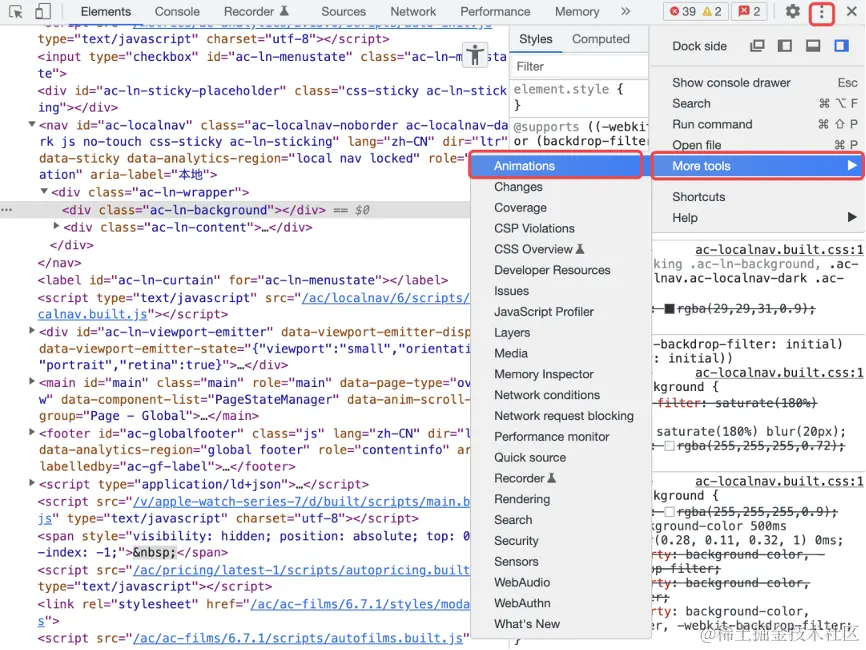Switch to the Console tab
The image size is (866, 650).
tap(177, 12)
